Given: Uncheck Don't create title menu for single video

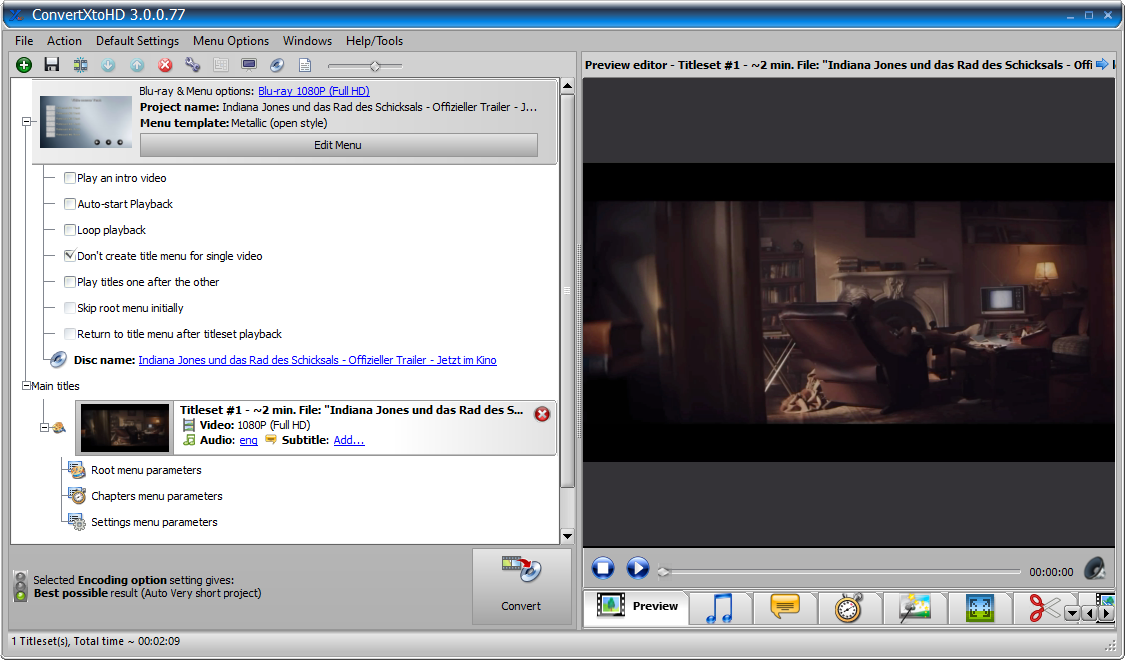Looking at the screenshot, I should tap(70, 255).
